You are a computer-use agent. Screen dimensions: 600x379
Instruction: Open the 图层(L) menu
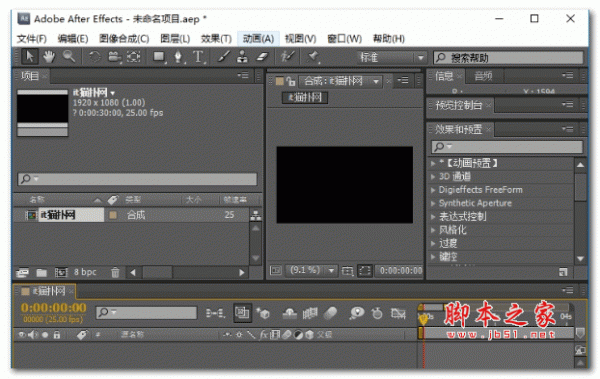pos(175,39)
